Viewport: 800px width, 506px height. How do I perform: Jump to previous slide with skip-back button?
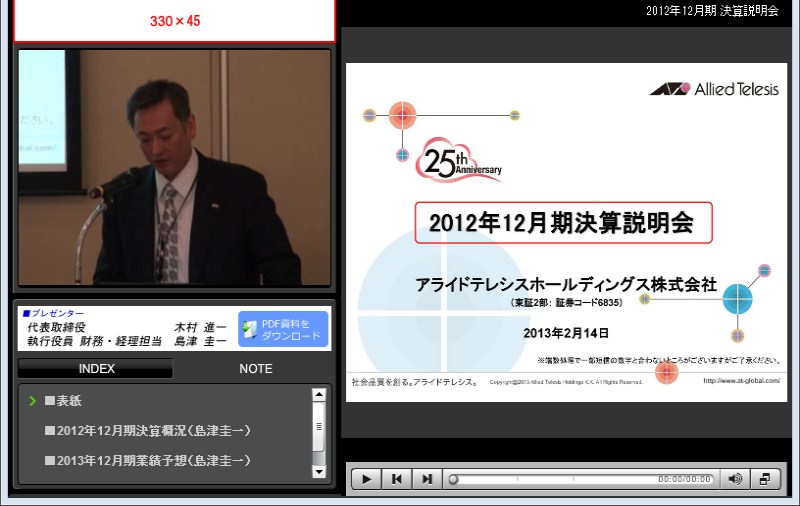(x=396, y=479)
